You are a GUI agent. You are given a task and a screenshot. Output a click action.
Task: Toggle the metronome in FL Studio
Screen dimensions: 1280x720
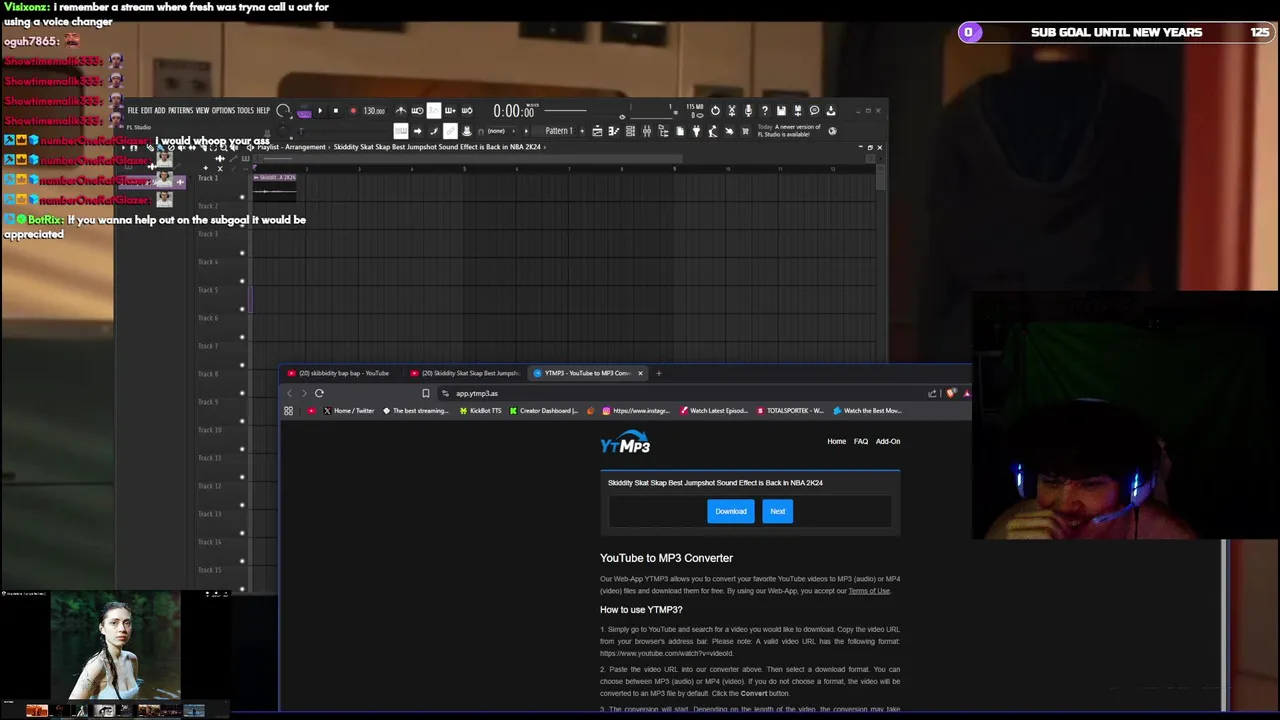[x=401, y=110]
